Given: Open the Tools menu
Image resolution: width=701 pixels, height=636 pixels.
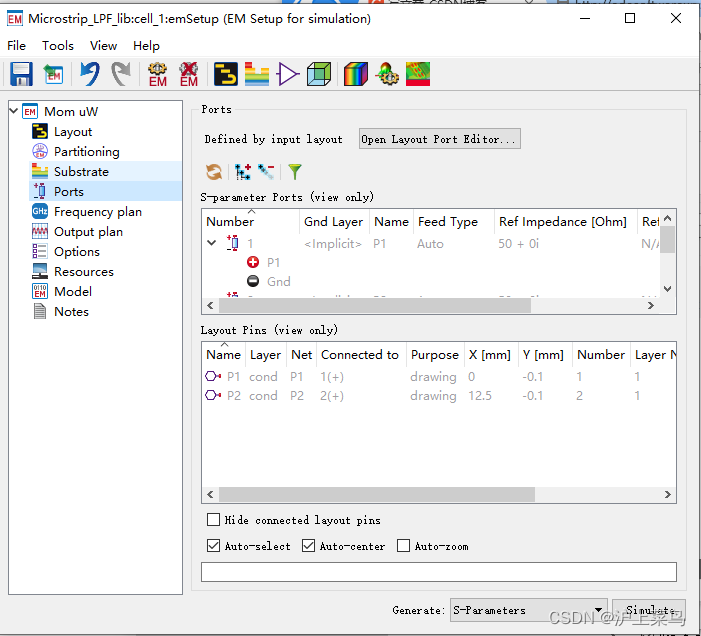Looking at the screenshot, I should (58, 46).
